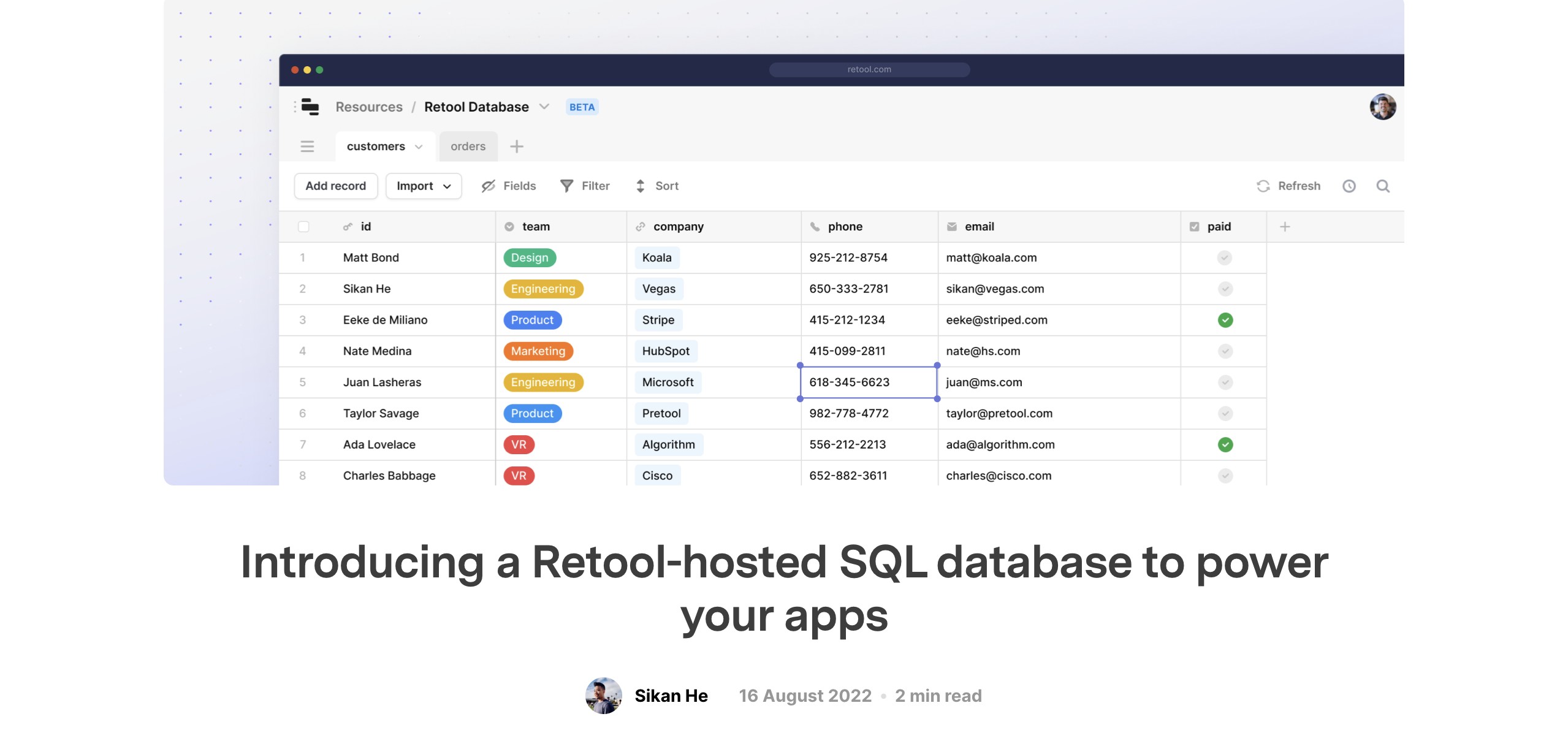1568x749 pixels.
Task: Click the Filter funnel icon
Action: 567,186
